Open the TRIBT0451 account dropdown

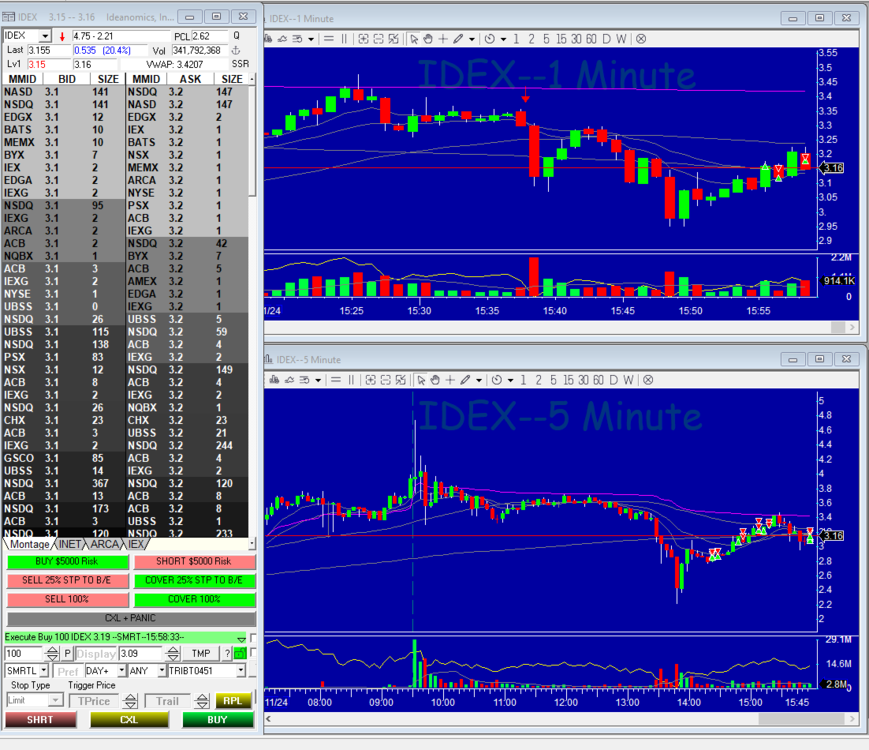click(240, 670)
